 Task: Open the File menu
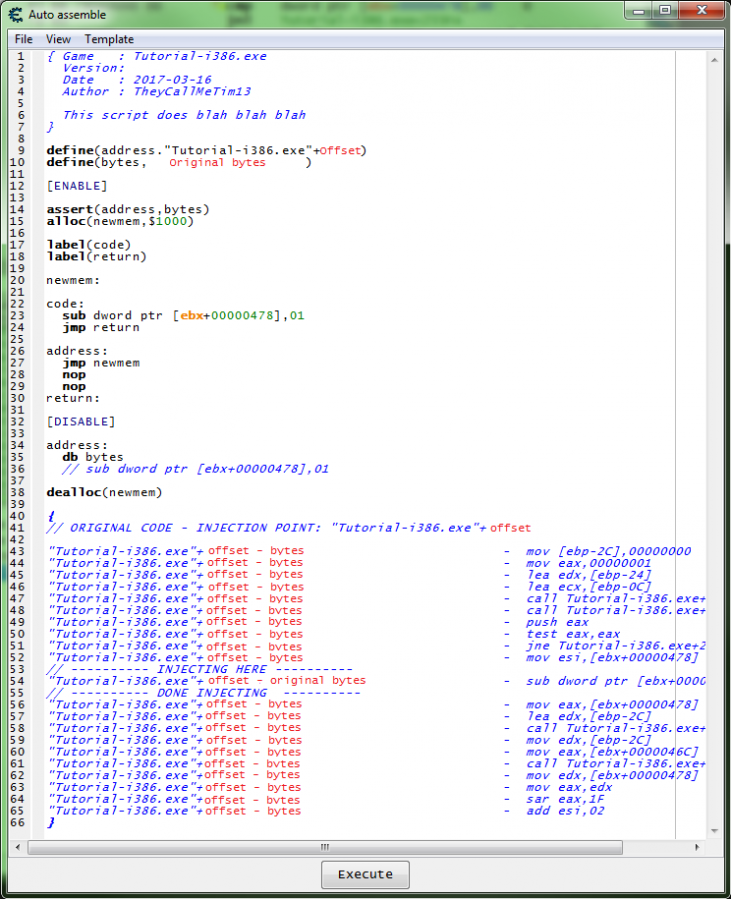point(23,39)
